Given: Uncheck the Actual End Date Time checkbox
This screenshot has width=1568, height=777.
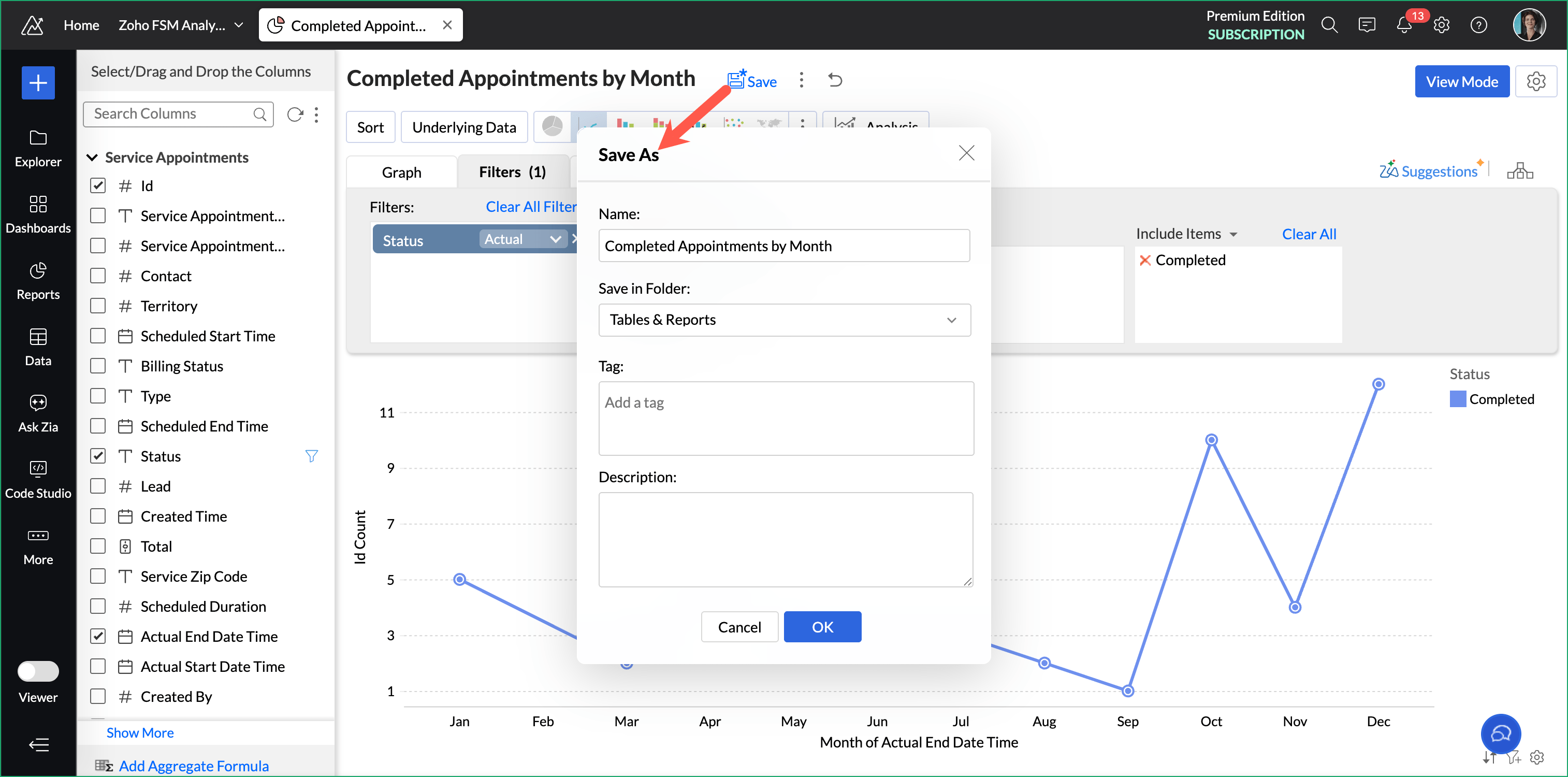Looking at the screenshot, I should pyautogui.click(x=98, y=636).
